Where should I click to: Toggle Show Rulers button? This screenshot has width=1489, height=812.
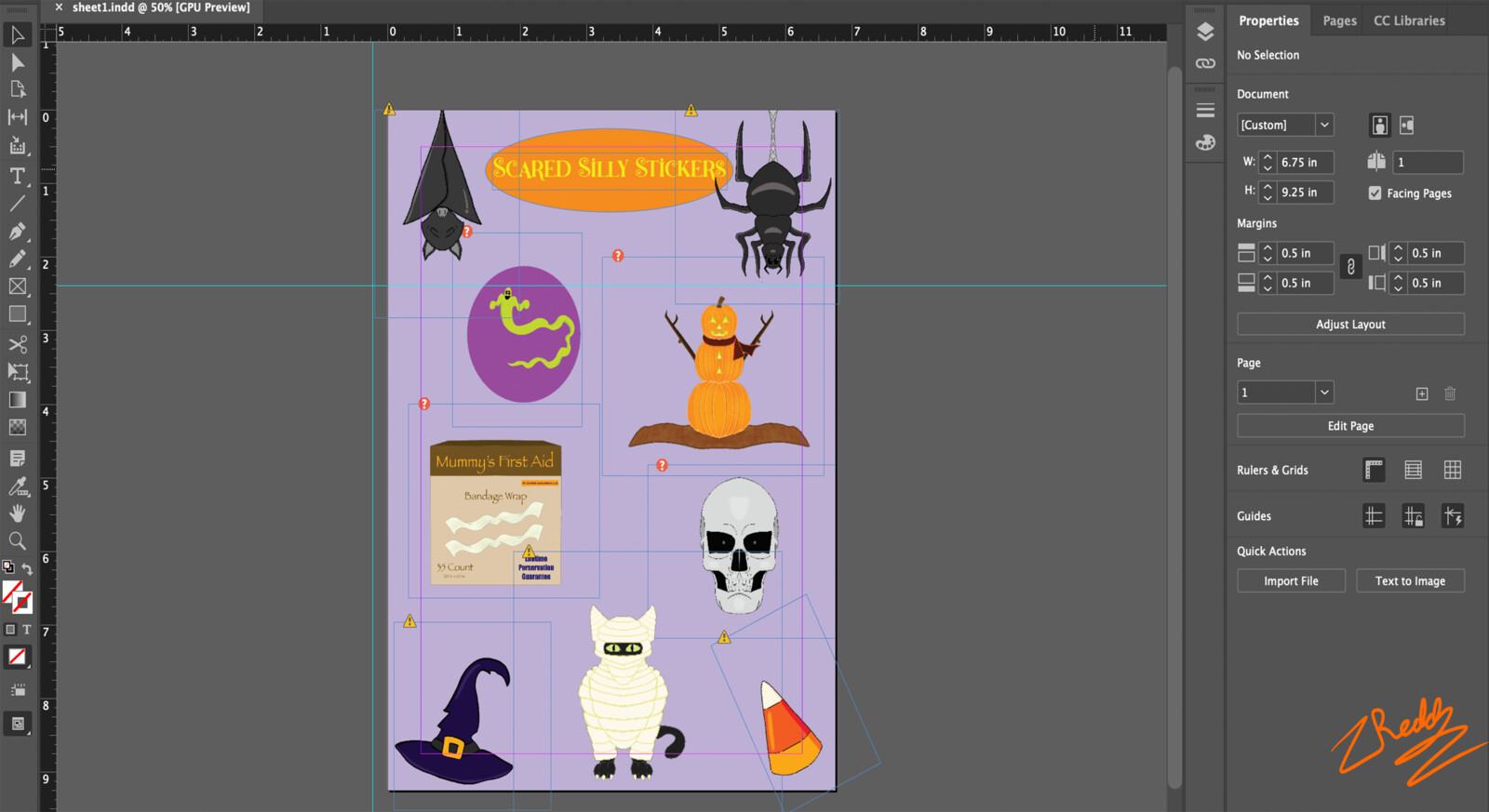click(1374, 470)
